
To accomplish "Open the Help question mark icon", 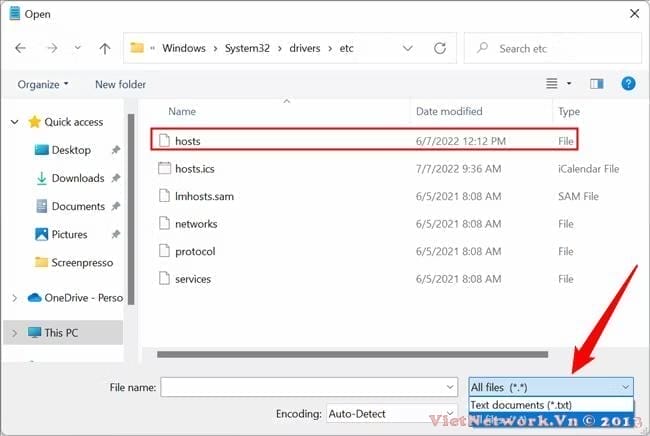I will [628, 84].
